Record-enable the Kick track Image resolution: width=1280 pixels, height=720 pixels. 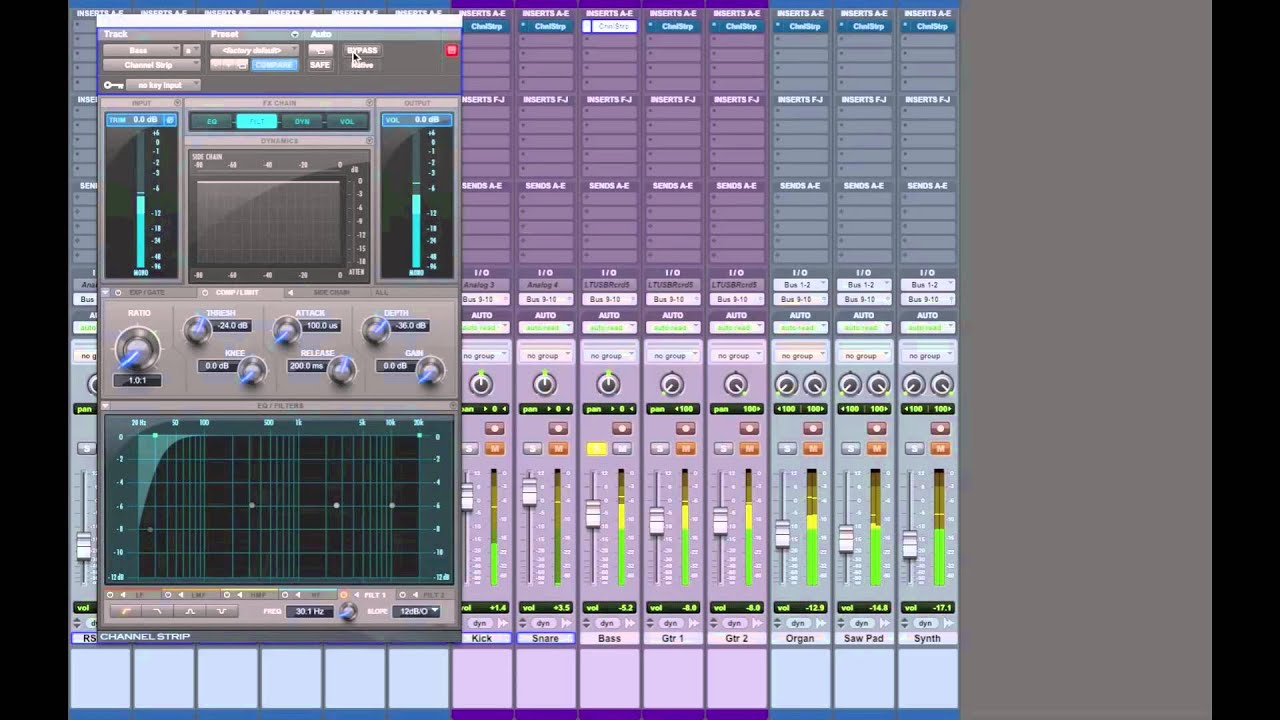(x=494, y=429)
